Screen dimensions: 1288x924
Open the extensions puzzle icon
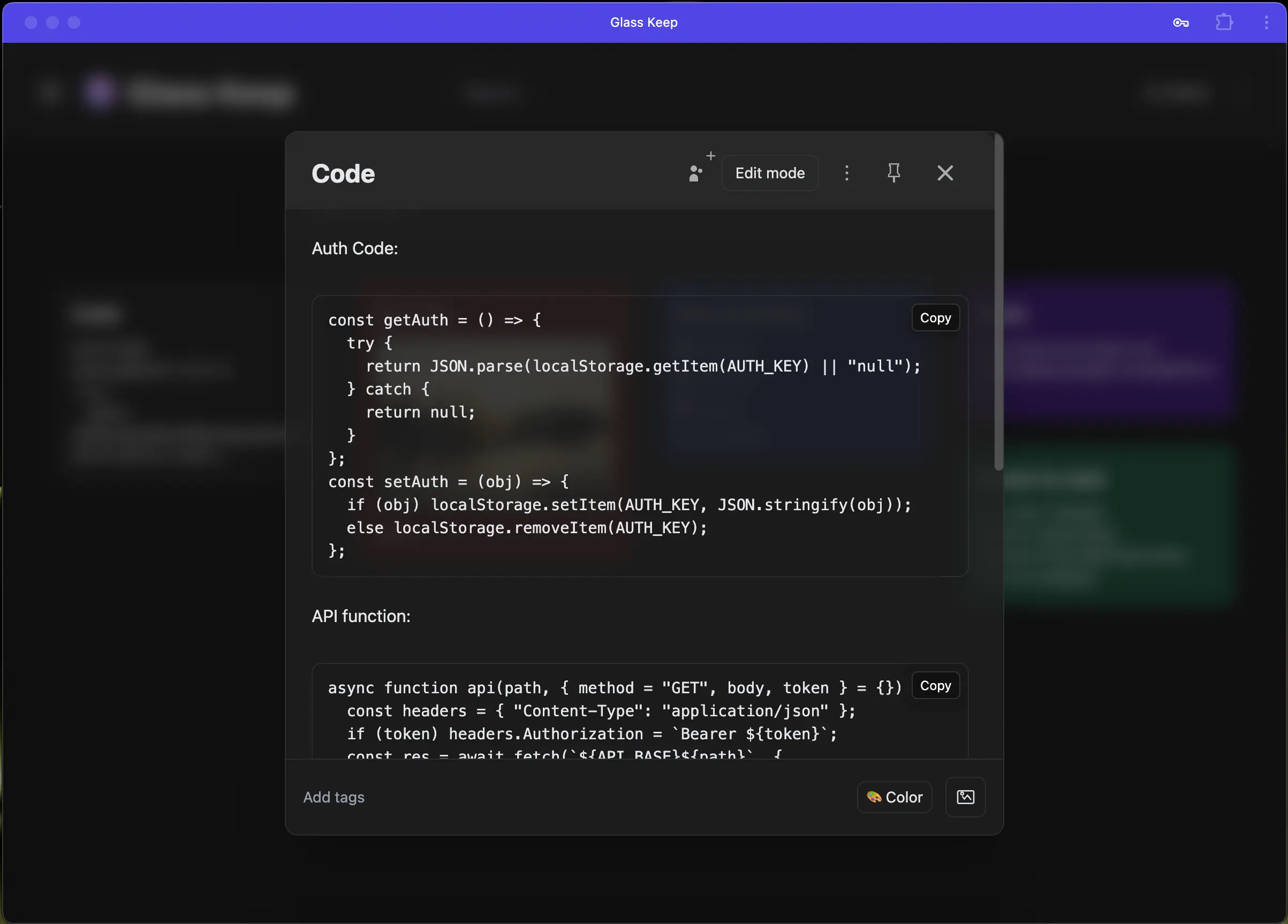click(1223, 22)
